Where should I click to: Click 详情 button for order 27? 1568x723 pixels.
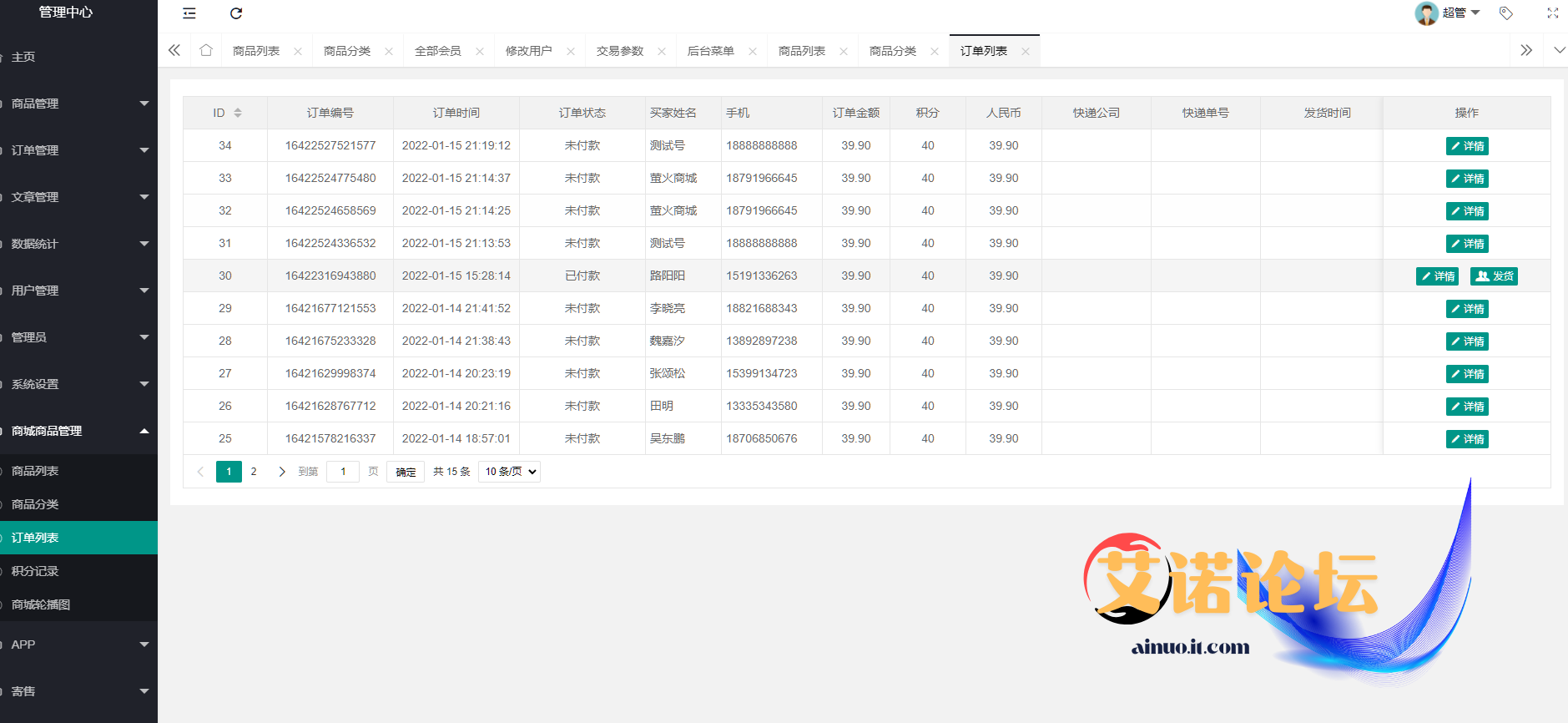pos(1467,374)
